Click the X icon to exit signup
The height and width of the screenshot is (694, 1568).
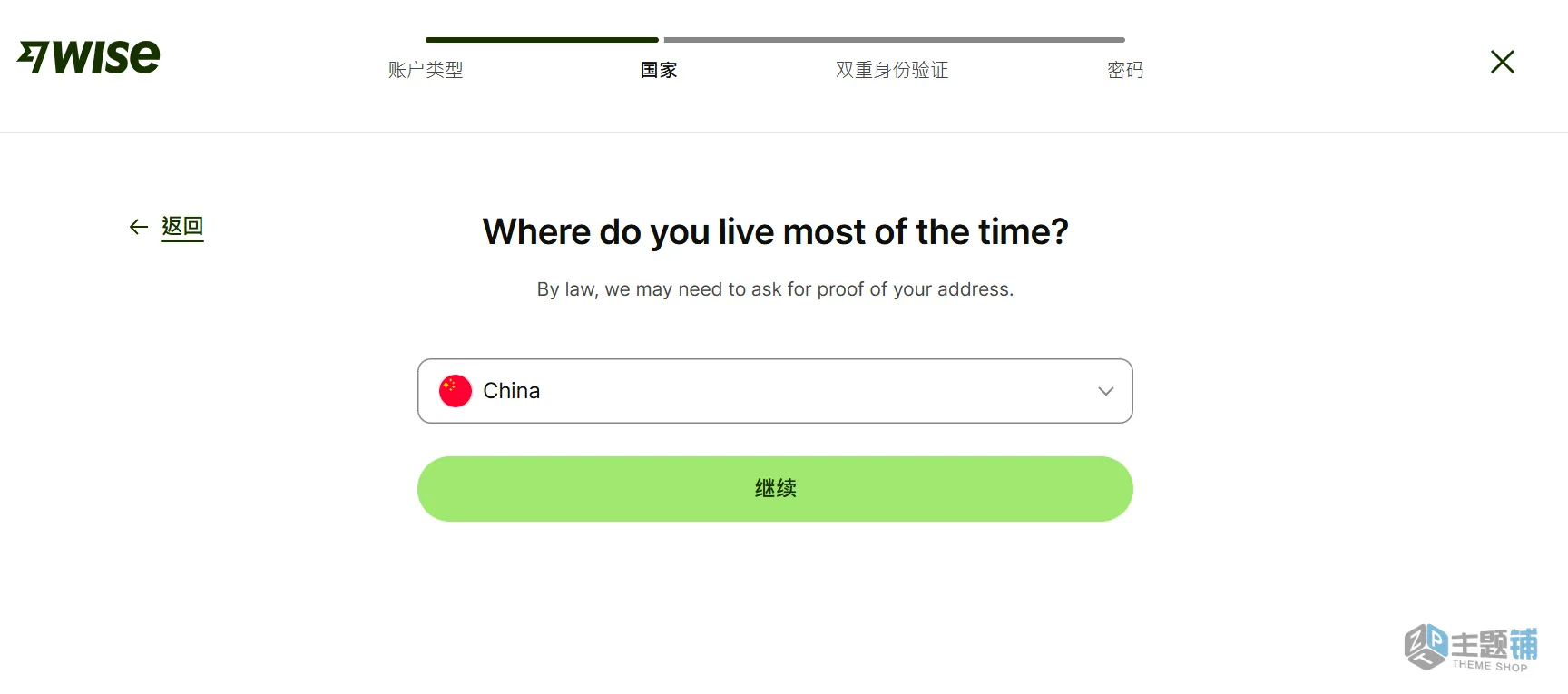[x=1502, y=62]
